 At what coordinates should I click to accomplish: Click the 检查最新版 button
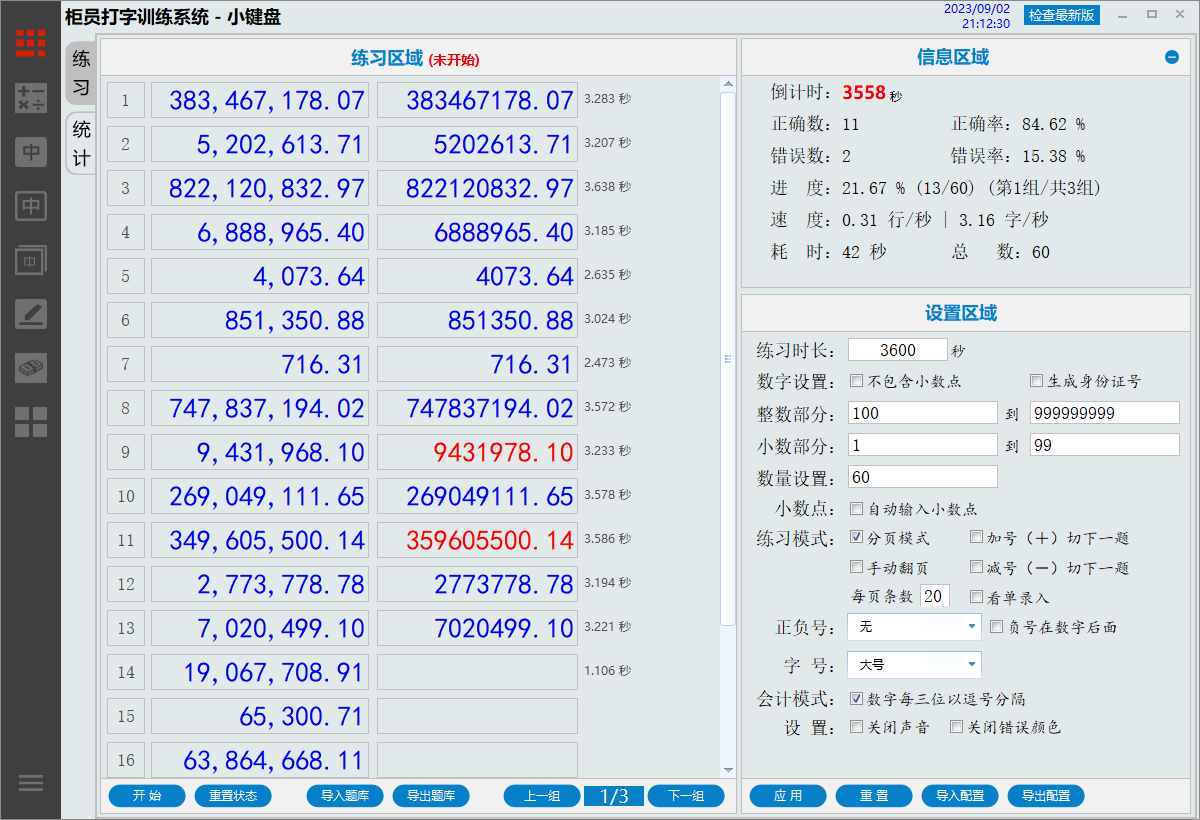point(1062,15)
